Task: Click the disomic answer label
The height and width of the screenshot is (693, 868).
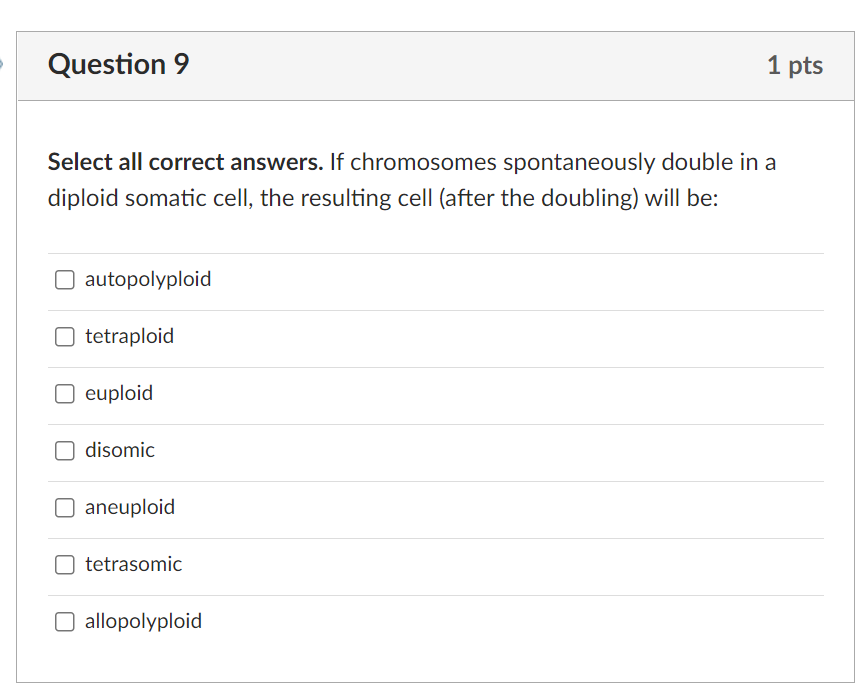Action: point(120,450)
